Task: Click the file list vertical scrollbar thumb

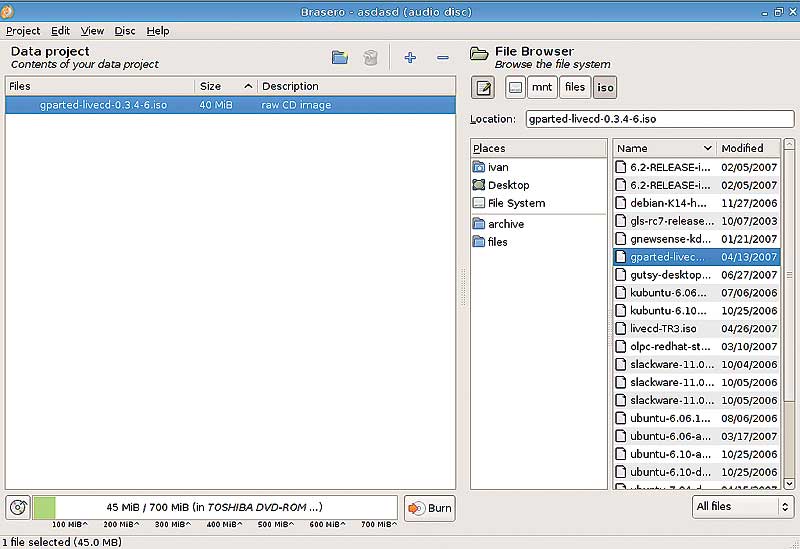Action: (789, 276)
